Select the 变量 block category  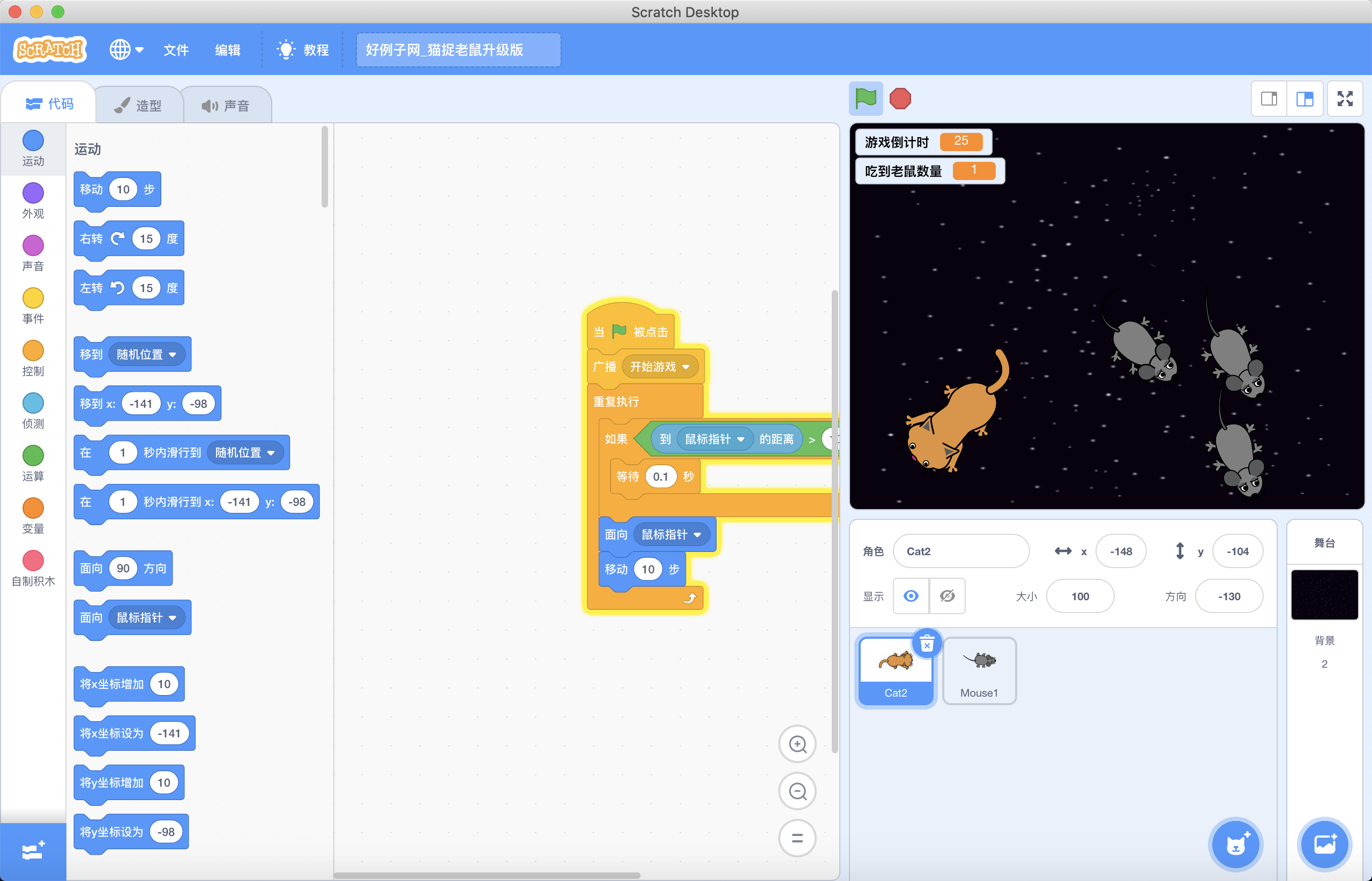coord(33,516)
